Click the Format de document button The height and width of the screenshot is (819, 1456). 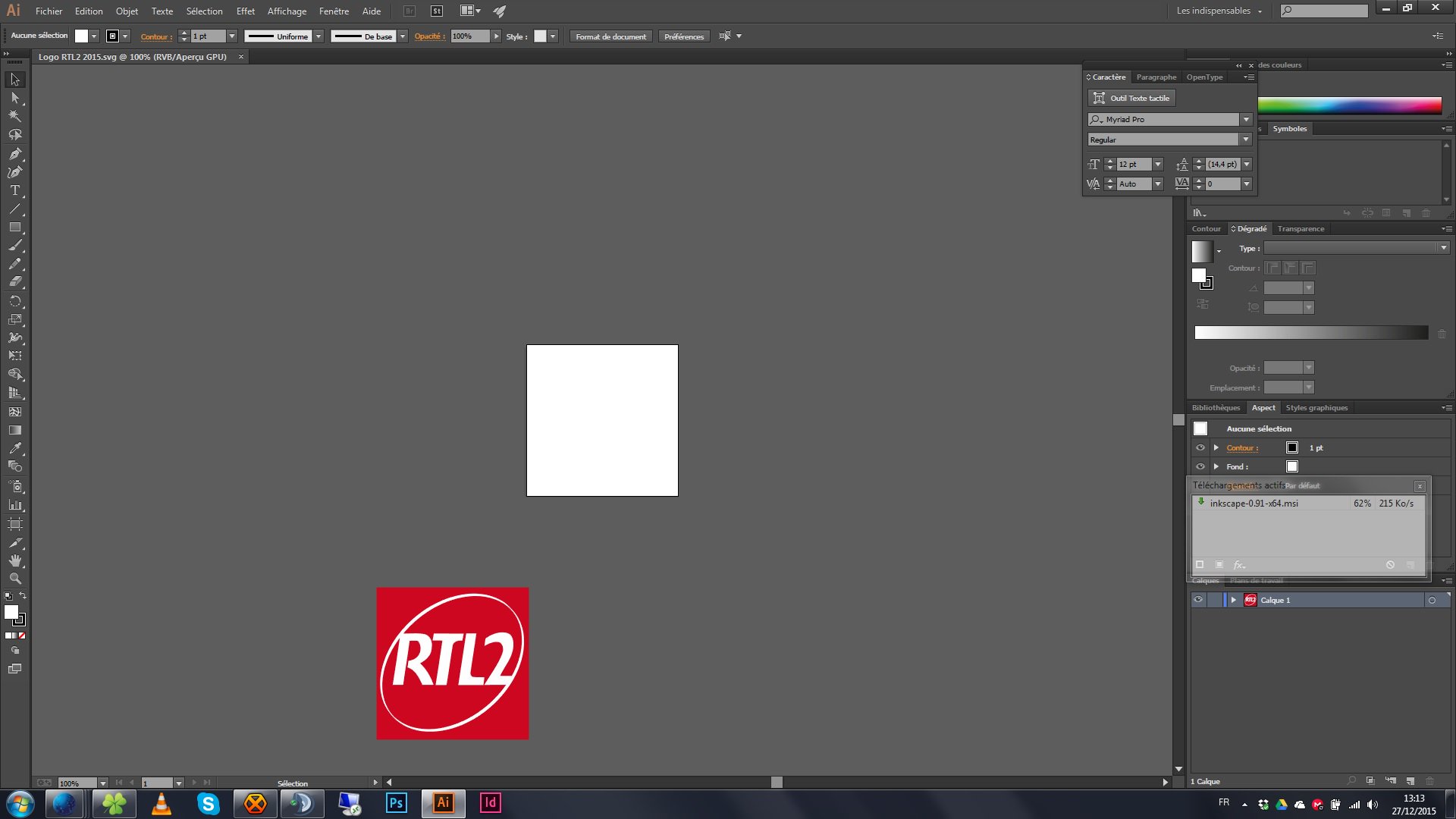610,36
